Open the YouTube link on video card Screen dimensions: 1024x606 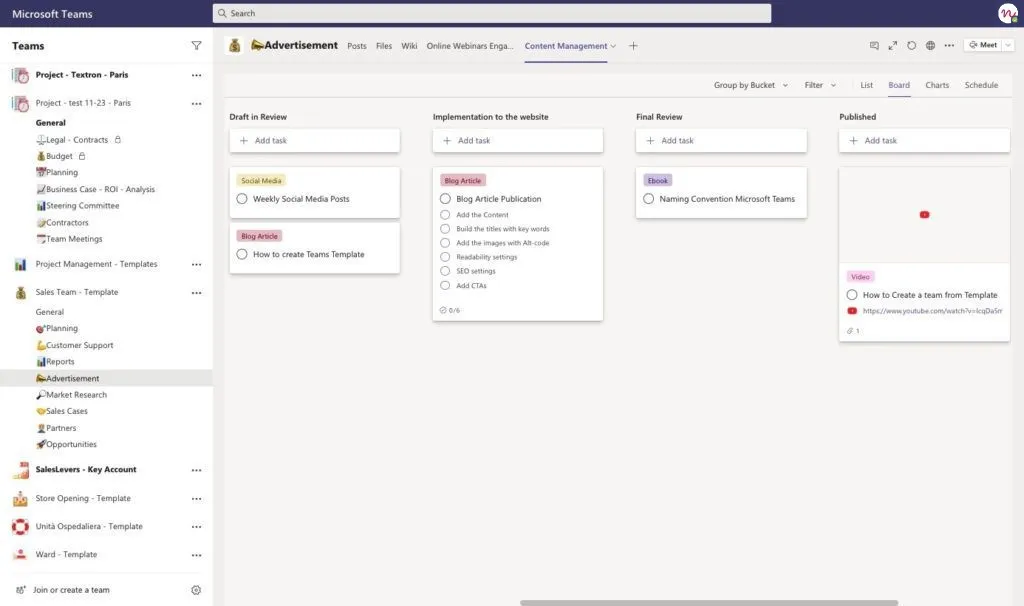click(932, 311)
